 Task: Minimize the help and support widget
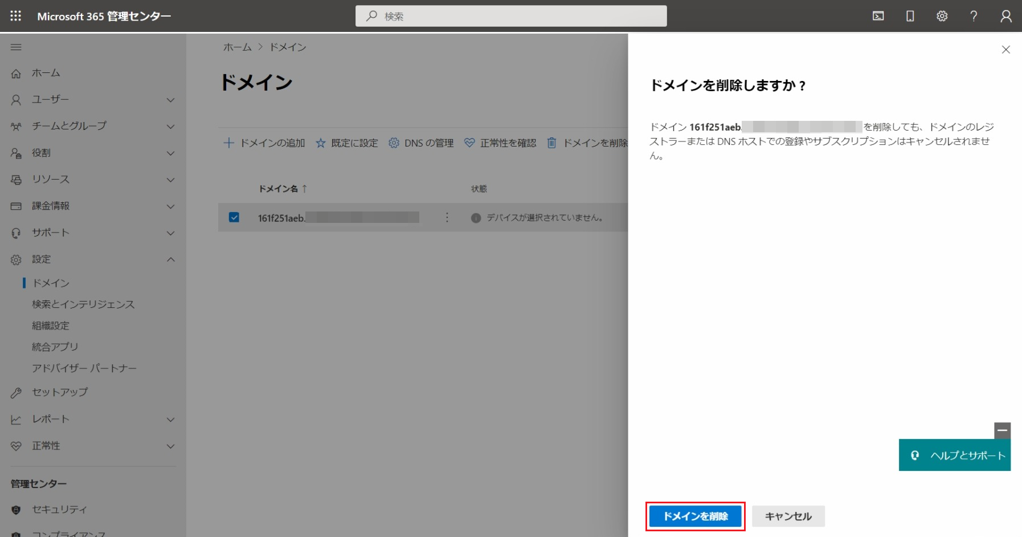[x=1002, y=430]
